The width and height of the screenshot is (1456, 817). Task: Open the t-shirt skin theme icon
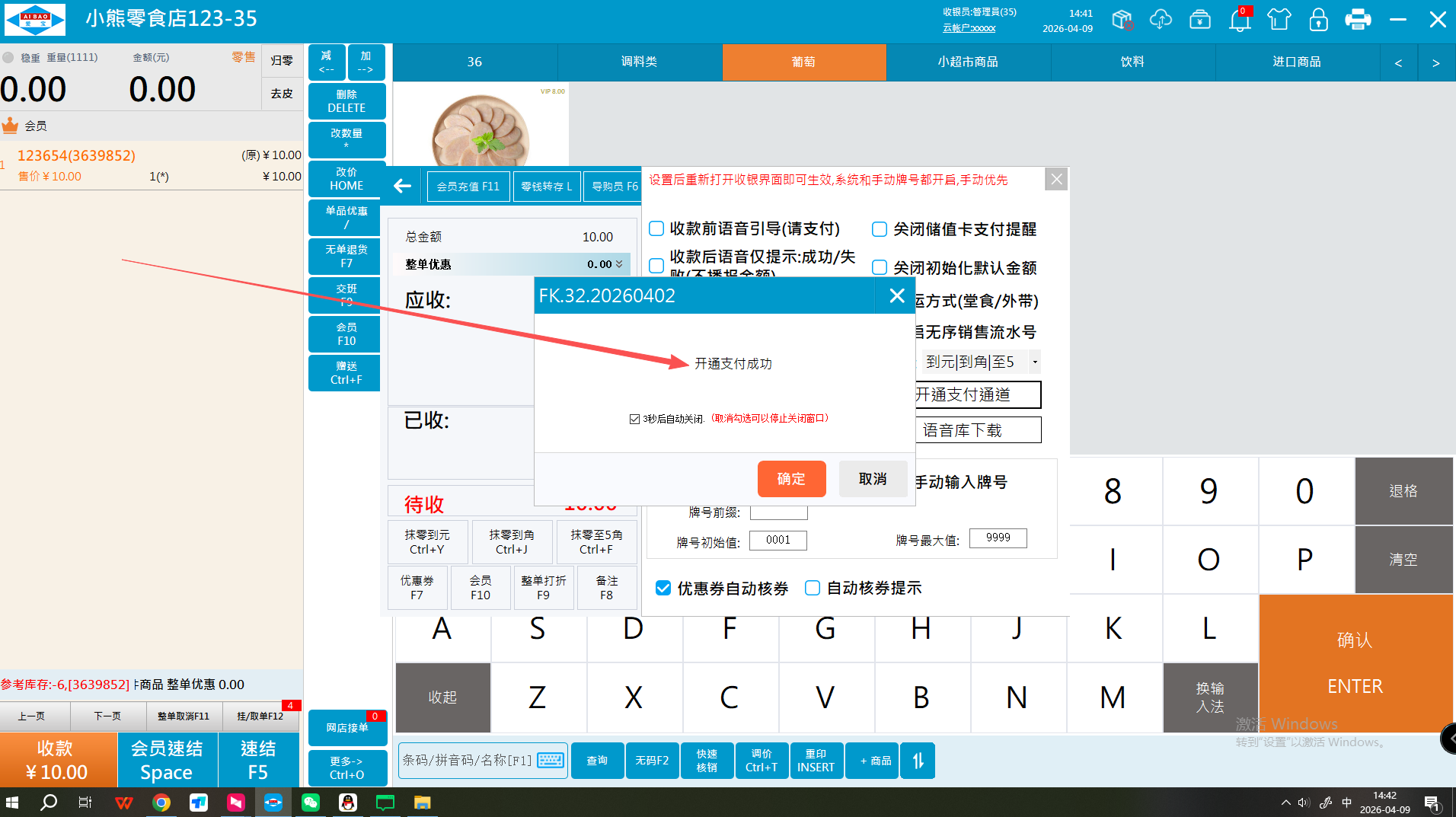pyautogui.click(x=1279, y=20)
